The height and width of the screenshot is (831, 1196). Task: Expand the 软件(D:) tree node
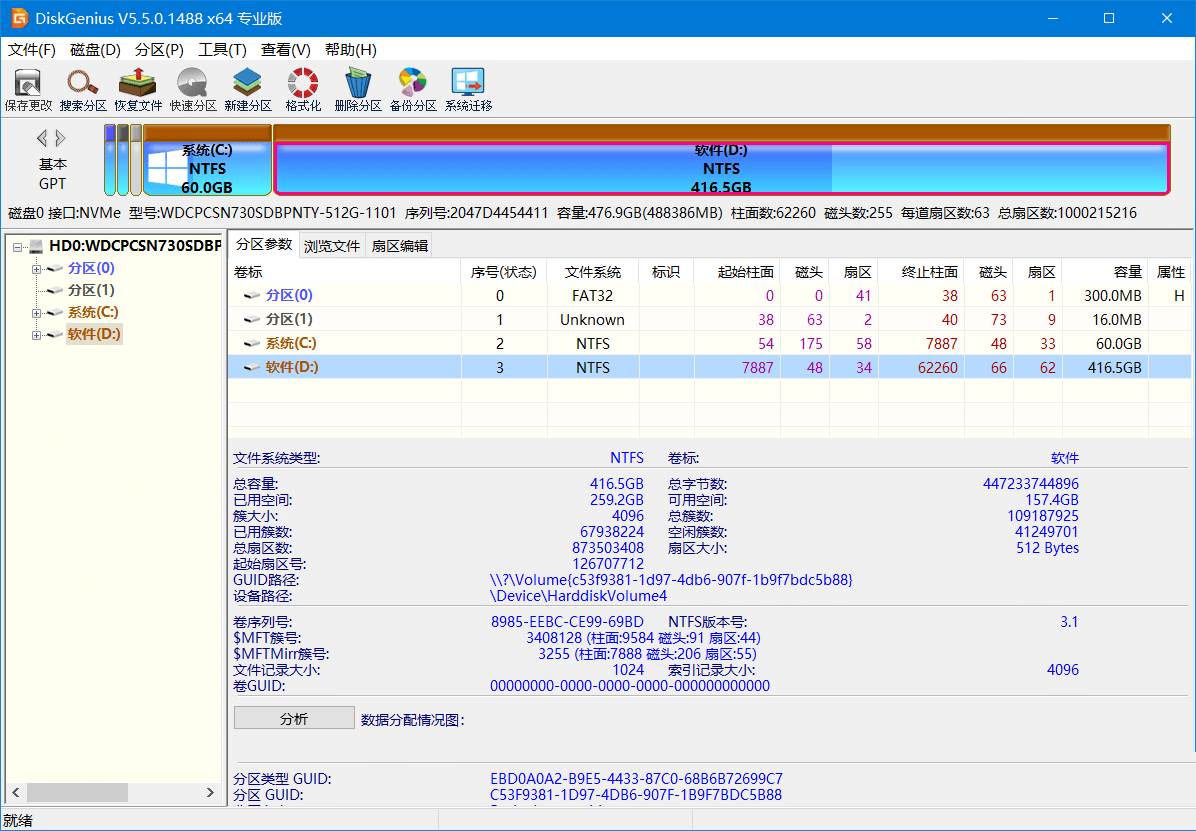pos(37,335)
